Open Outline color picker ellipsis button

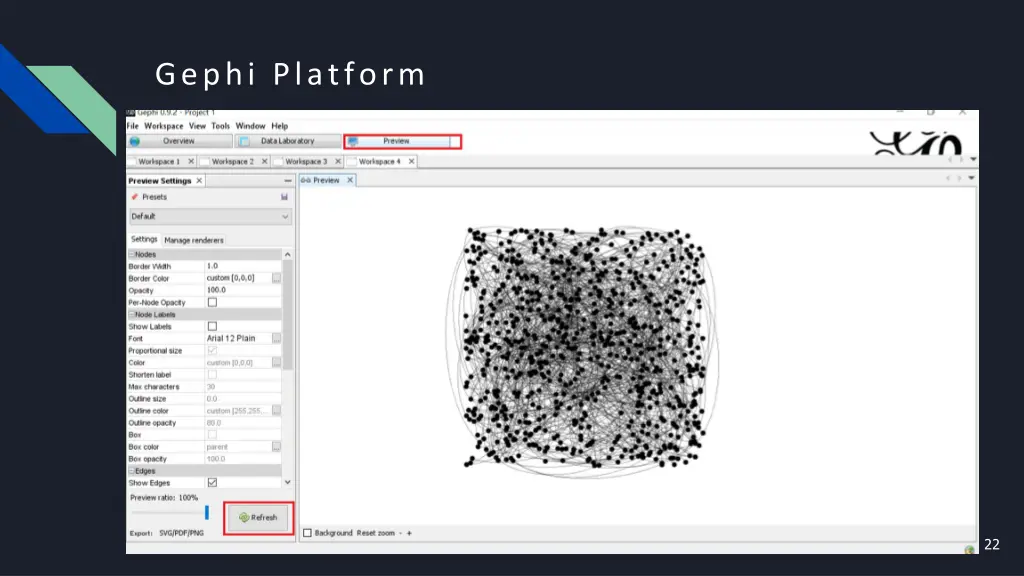(x=276, y=411)
